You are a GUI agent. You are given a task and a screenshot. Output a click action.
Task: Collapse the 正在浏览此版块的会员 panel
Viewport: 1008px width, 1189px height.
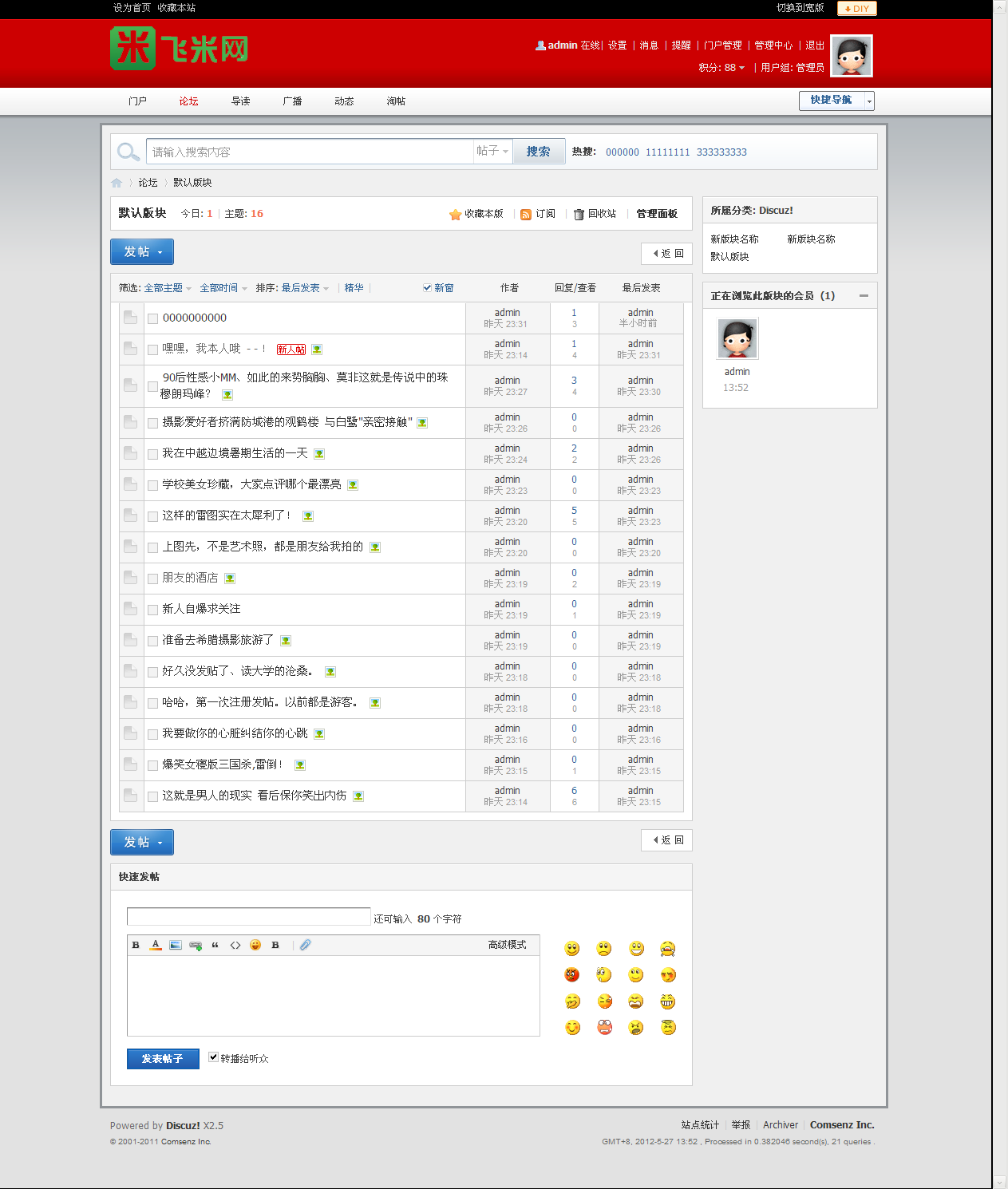pyautogui.click(x=863, y=295)
